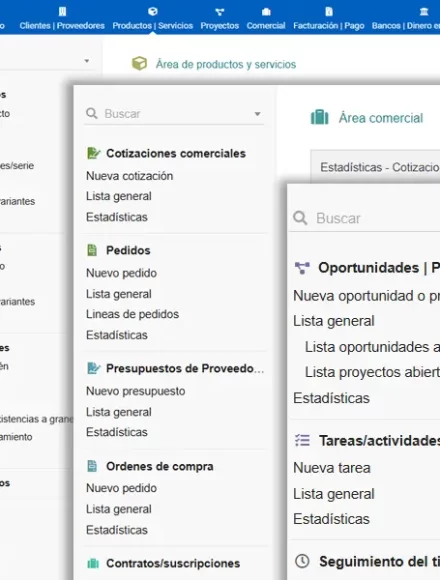Open Estadísticas under Ordenes de compra

[x=117, y=530]
